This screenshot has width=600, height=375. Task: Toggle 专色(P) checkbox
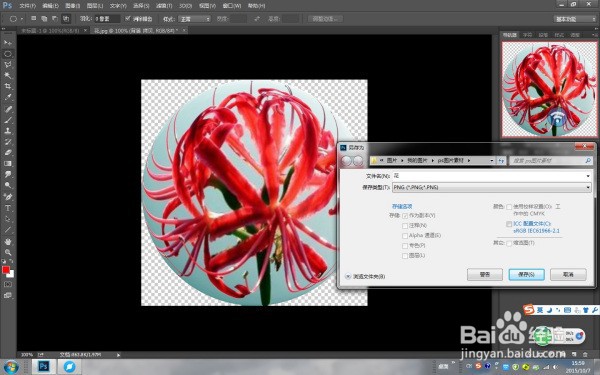(405, 246)
